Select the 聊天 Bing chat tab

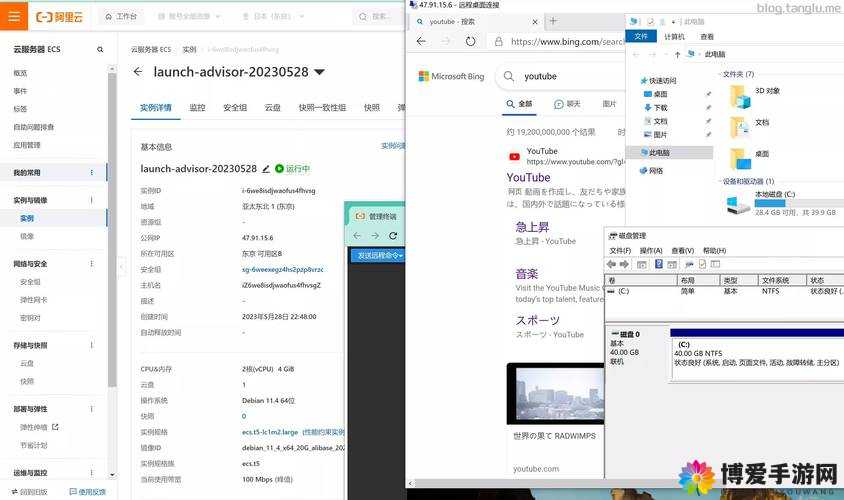[x=567, y=104]
